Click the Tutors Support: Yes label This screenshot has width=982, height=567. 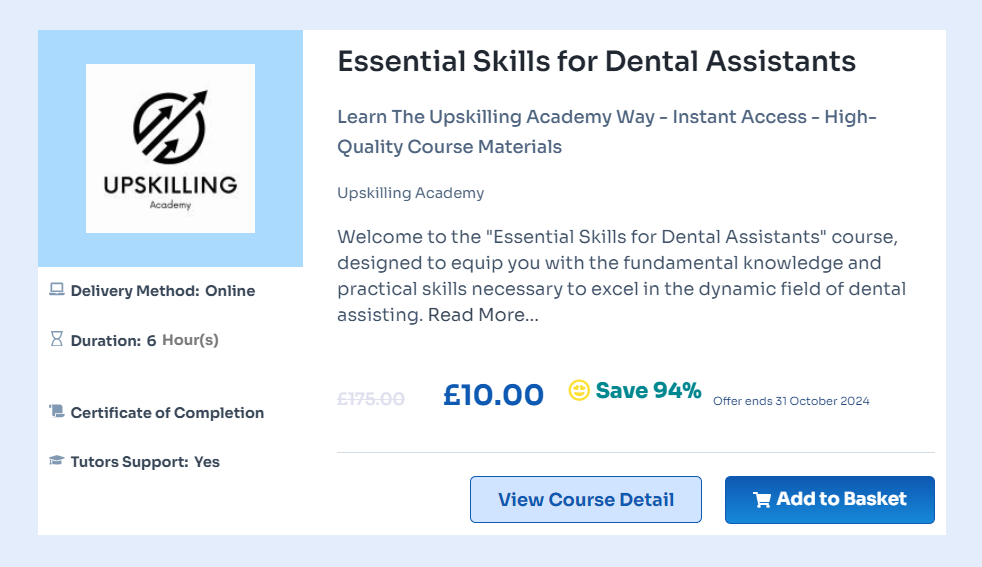145,462
